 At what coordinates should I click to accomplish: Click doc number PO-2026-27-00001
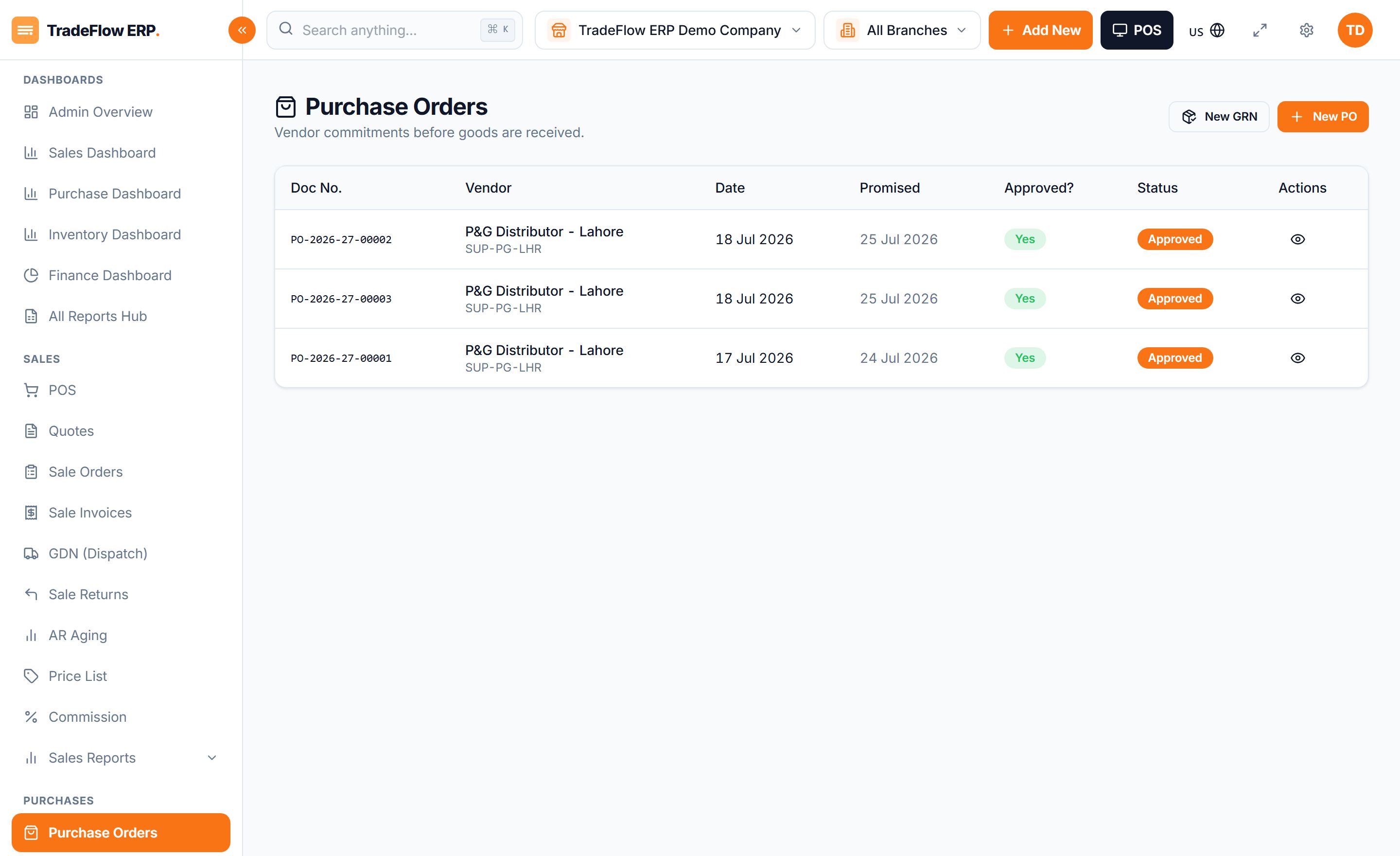[x=341, y=358]
